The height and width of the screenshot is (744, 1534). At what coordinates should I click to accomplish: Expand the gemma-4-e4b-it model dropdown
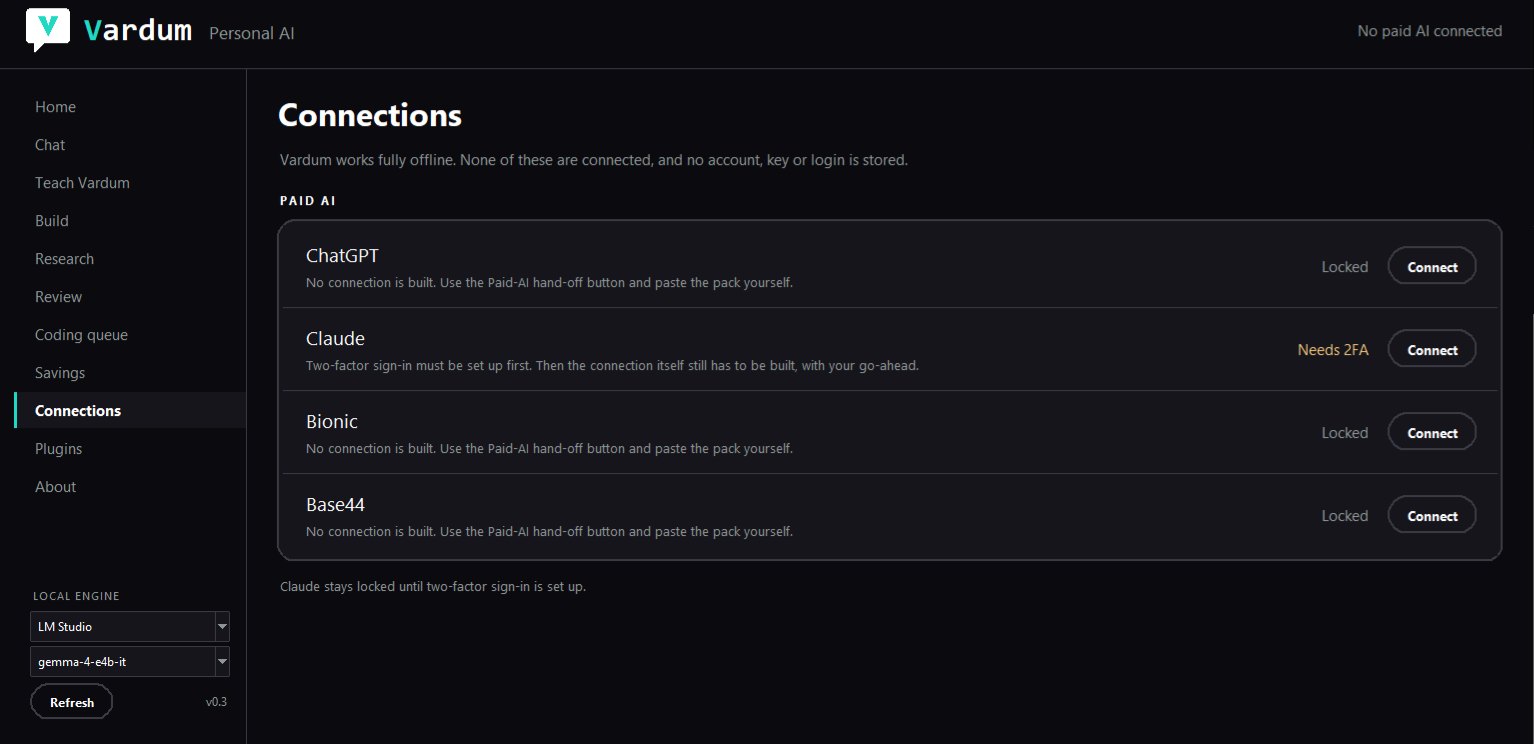click(222, 662)
